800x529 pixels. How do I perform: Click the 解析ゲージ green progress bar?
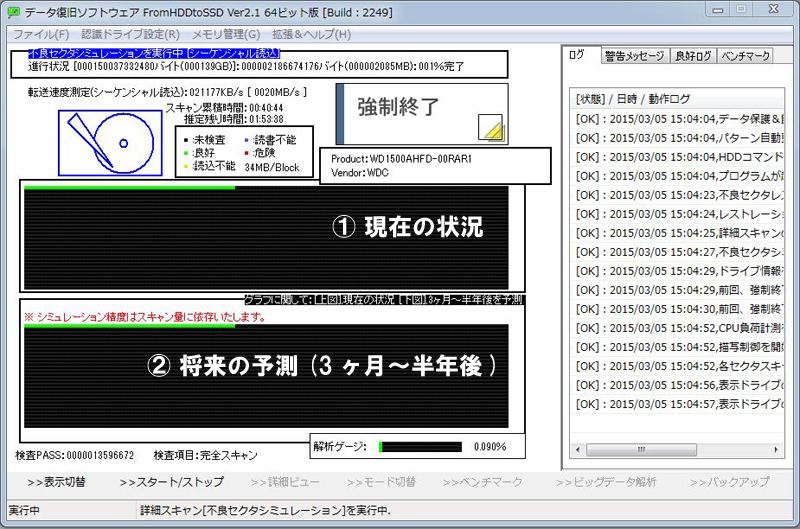pos(420,446)
